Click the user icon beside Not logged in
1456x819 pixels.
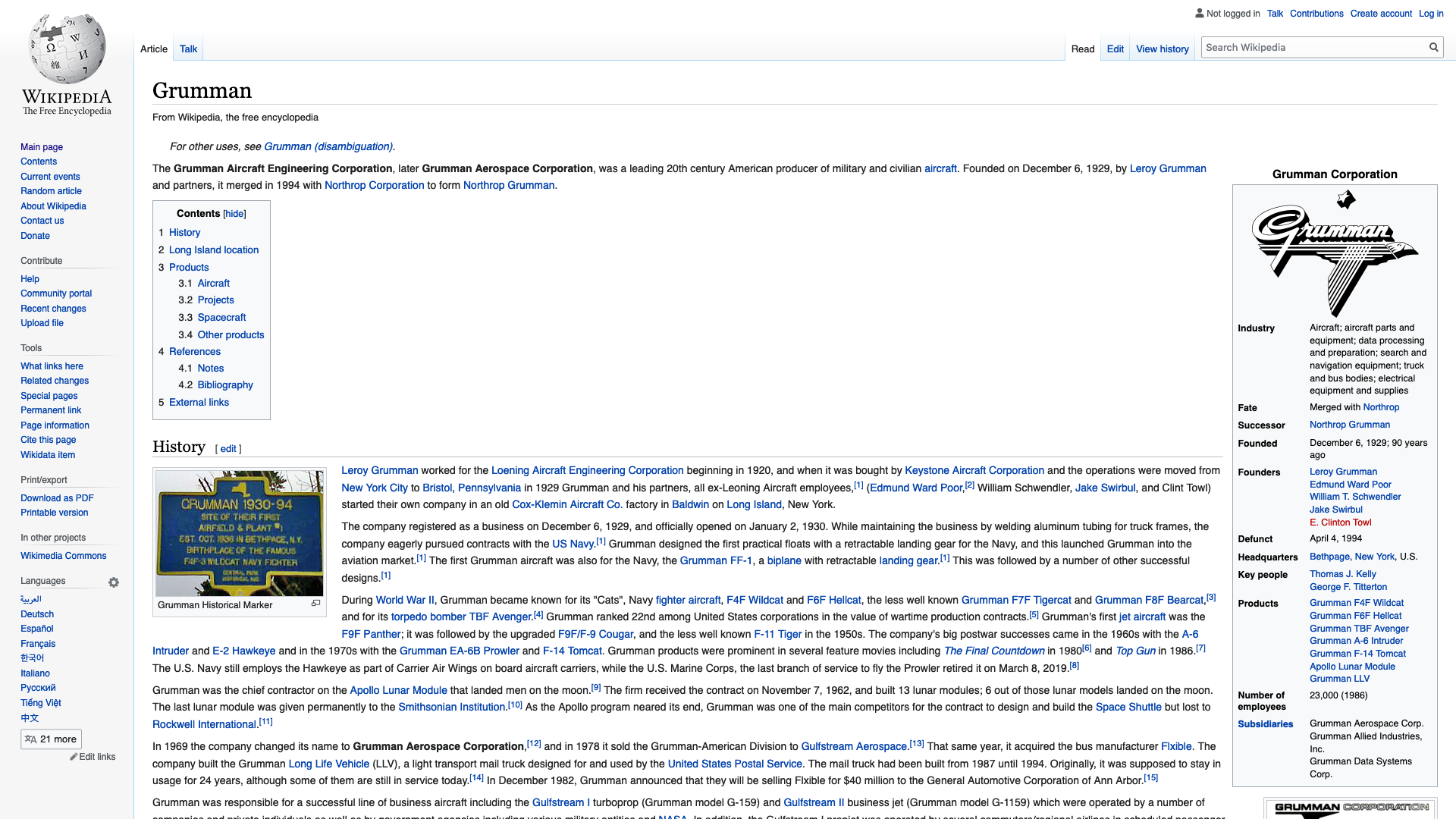(1200, 13)
